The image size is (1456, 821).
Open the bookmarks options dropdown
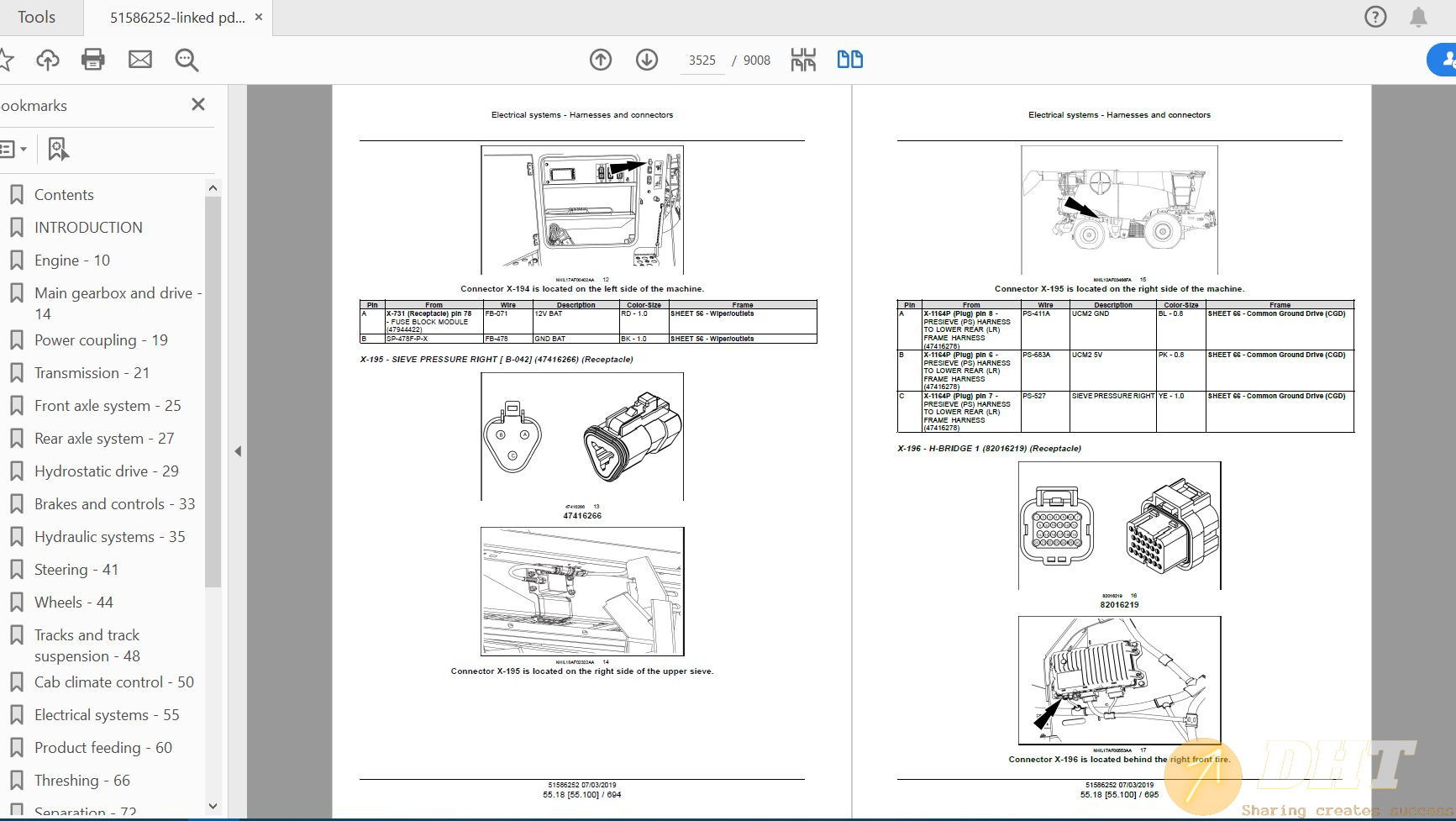tap(14, 150)
